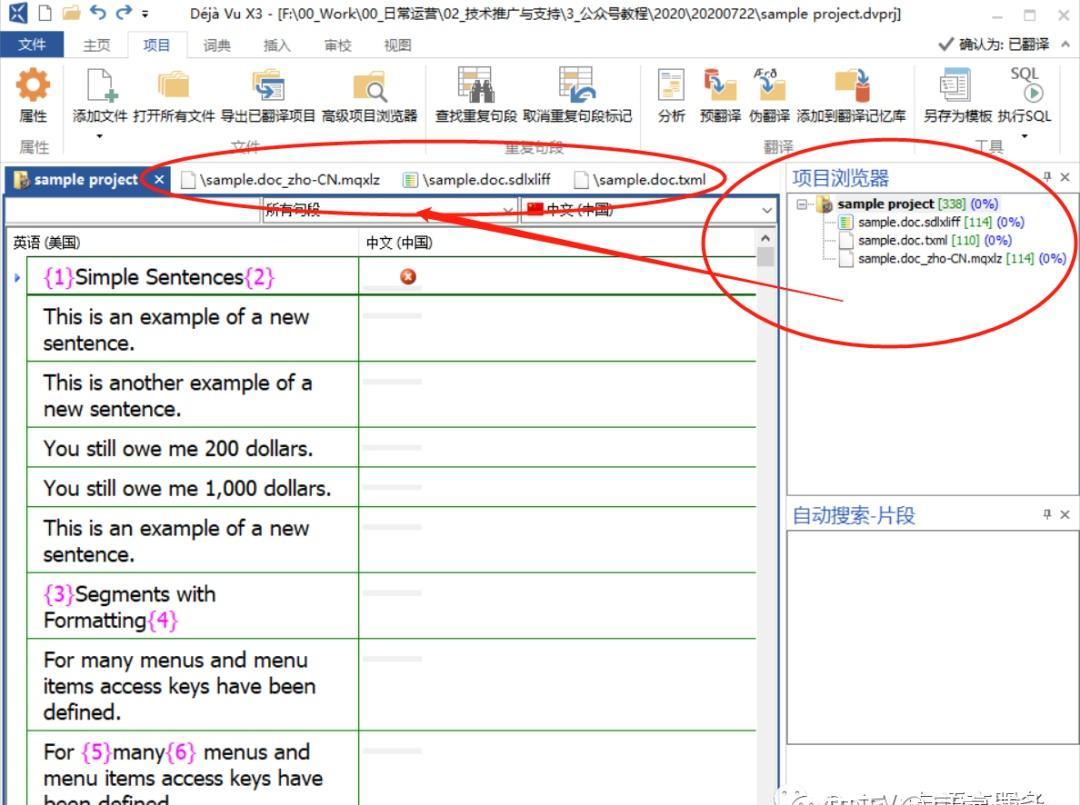
Task: Redo the last undone action
Action: tap(124, 12)
